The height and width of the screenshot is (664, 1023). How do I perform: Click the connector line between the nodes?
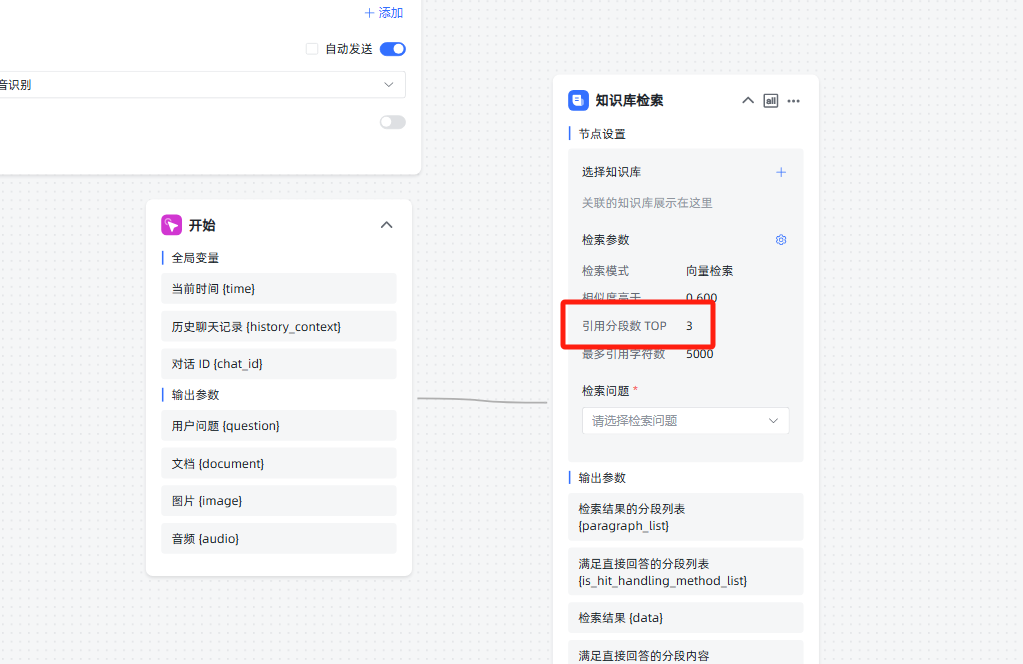(482, 400)
